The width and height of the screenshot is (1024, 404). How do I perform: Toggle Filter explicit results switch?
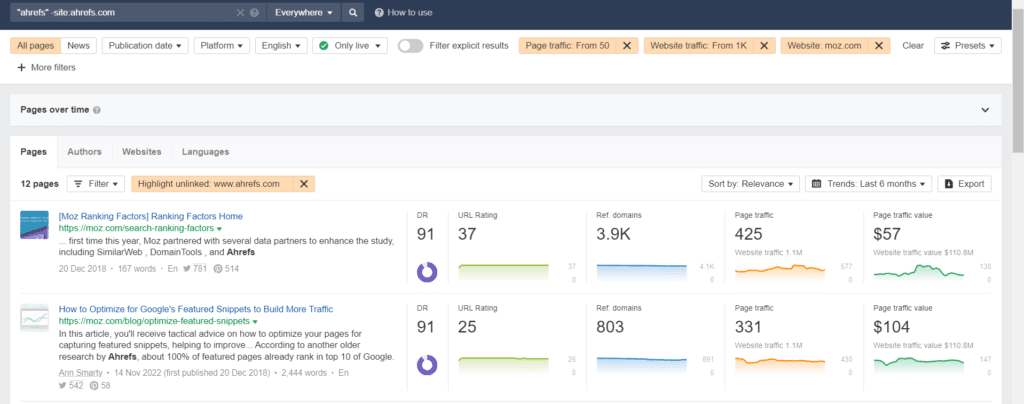411,46
